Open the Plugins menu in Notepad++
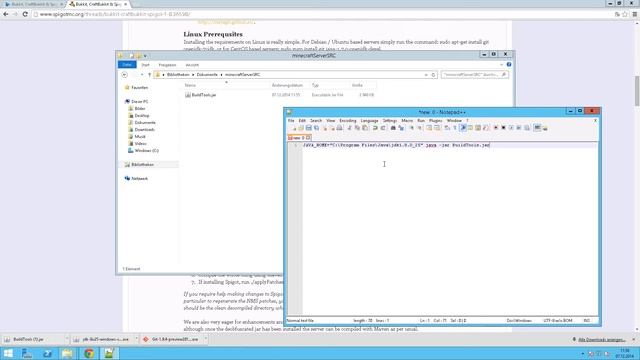 click(436, 121)
